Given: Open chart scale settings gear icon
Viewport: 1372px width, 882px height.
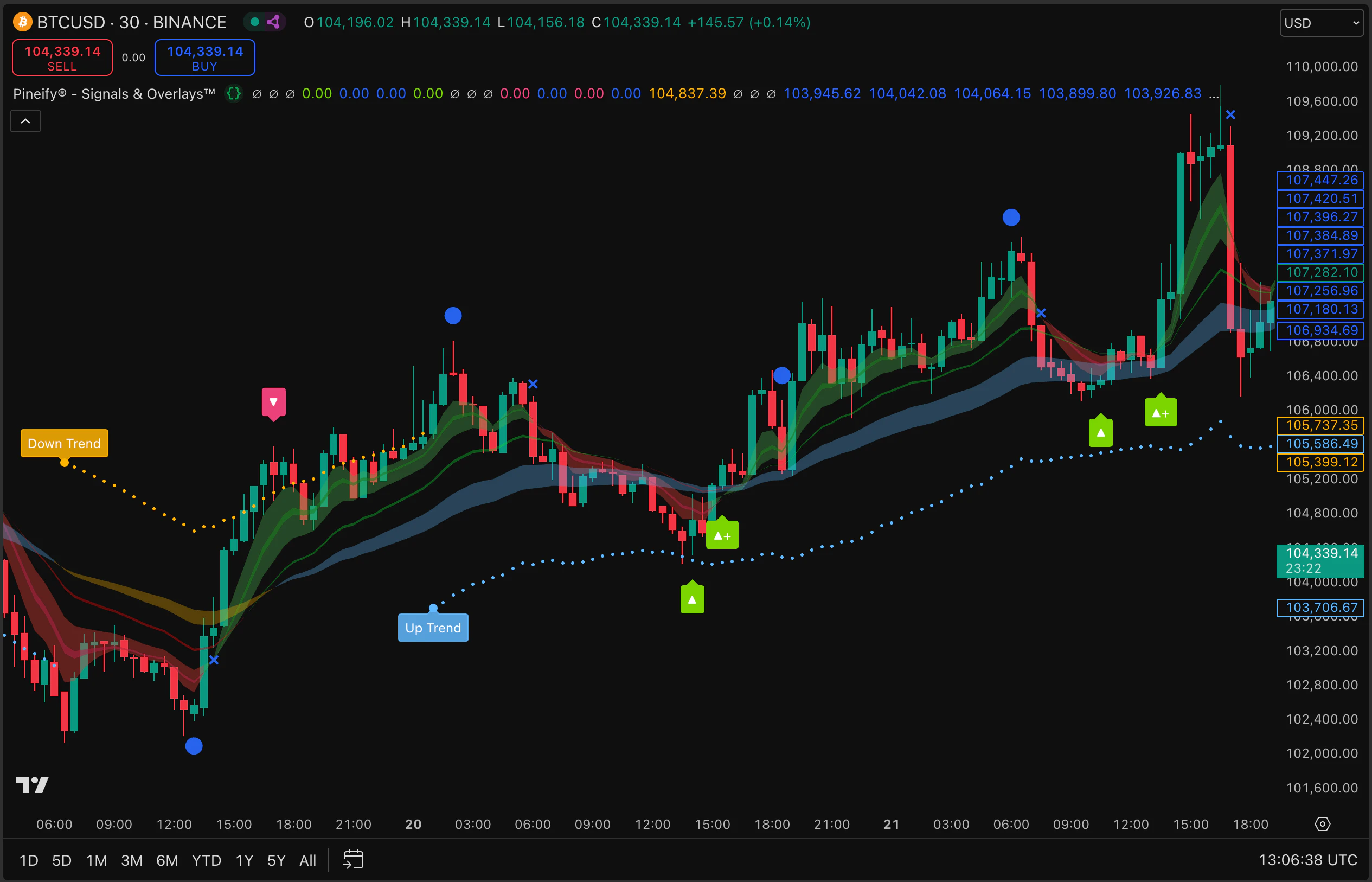Looking at the screenshot, I should tap(1322, 824).
